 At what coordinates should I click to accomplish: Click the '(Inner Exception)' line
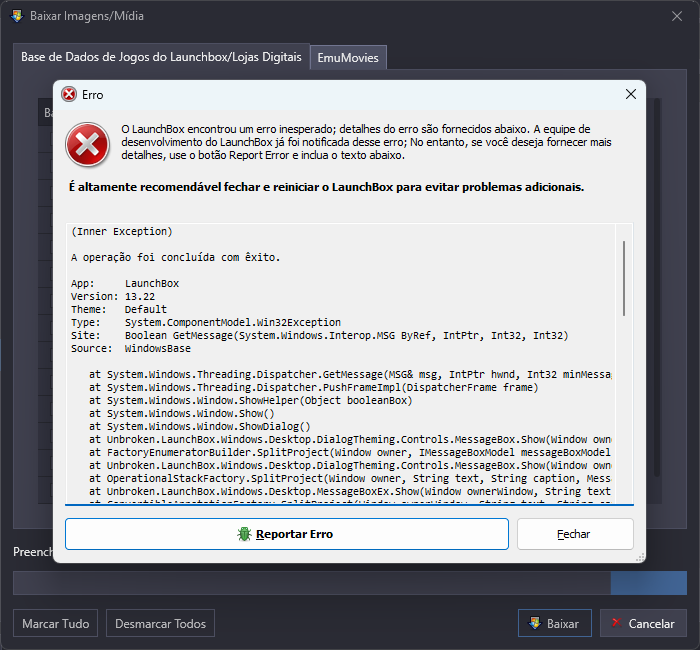point(121,232)
